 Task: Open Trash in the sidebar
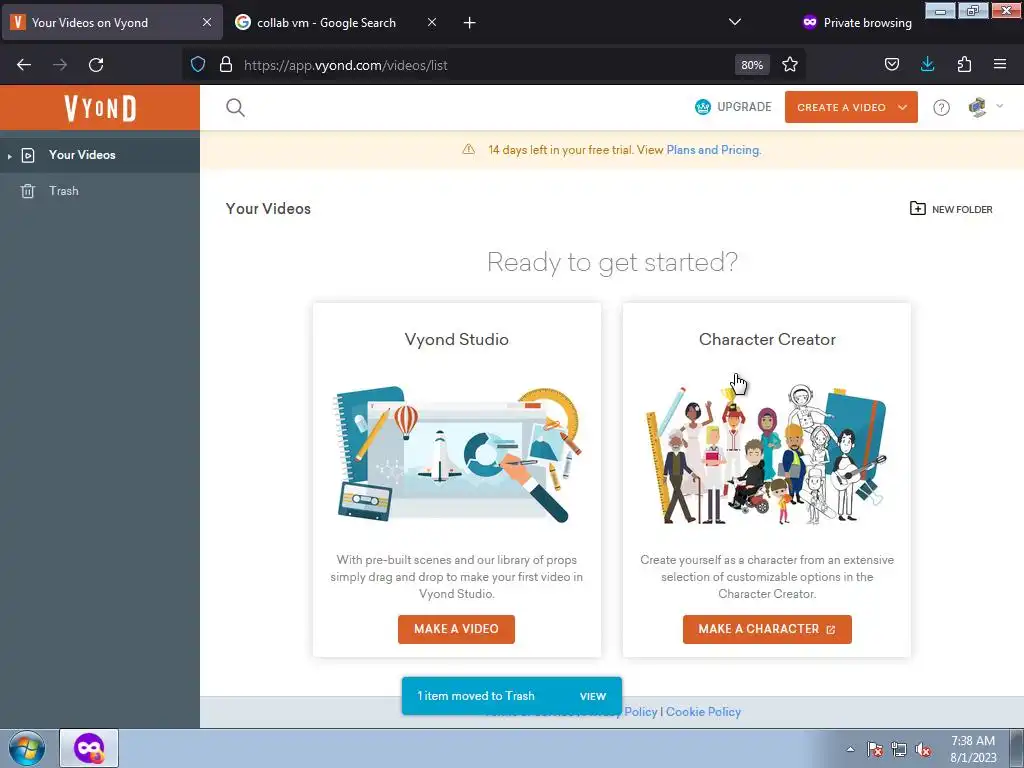click(100, 191)
